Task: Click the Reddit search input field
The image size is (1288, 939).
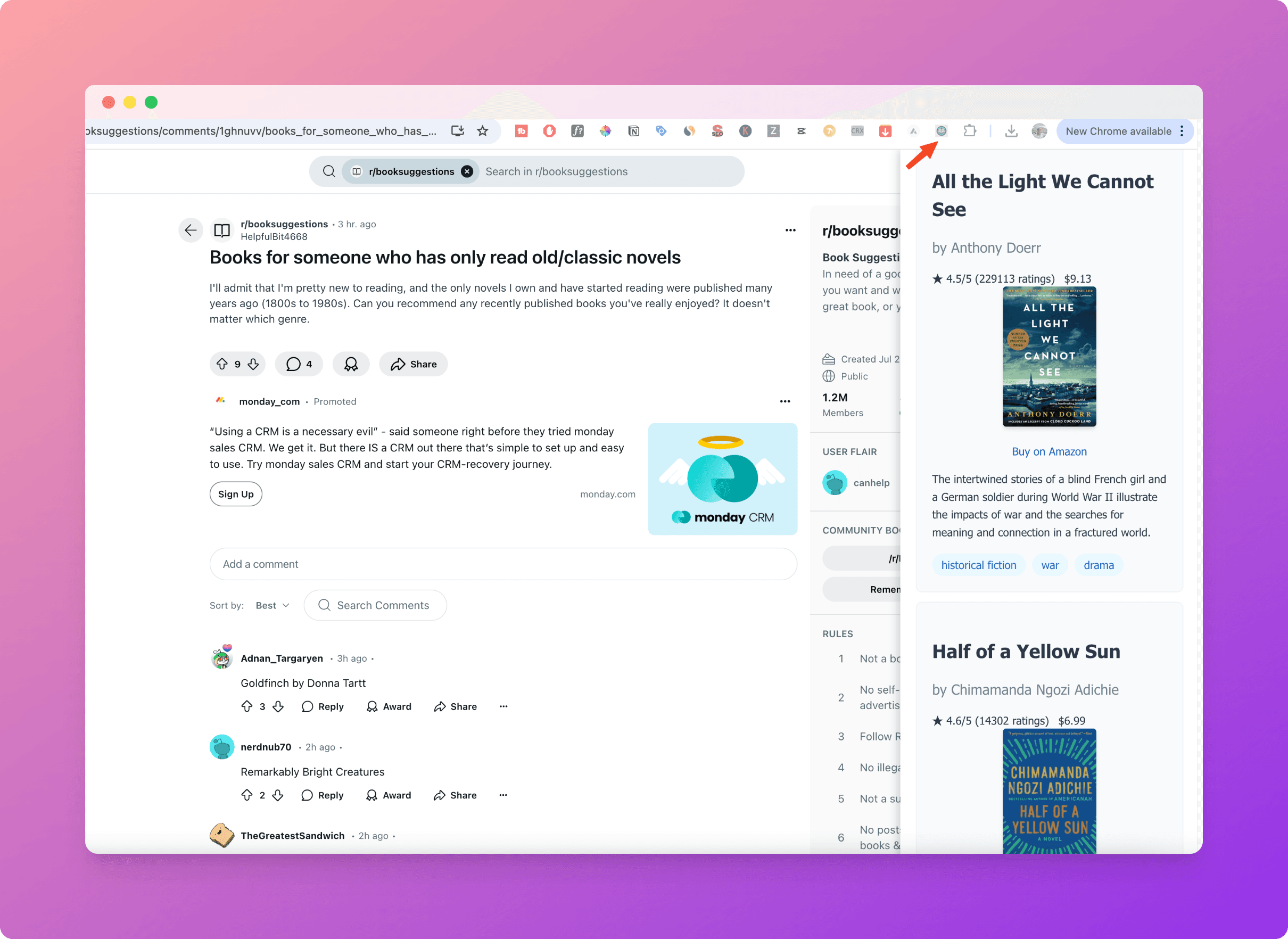Action: point(608,171)
